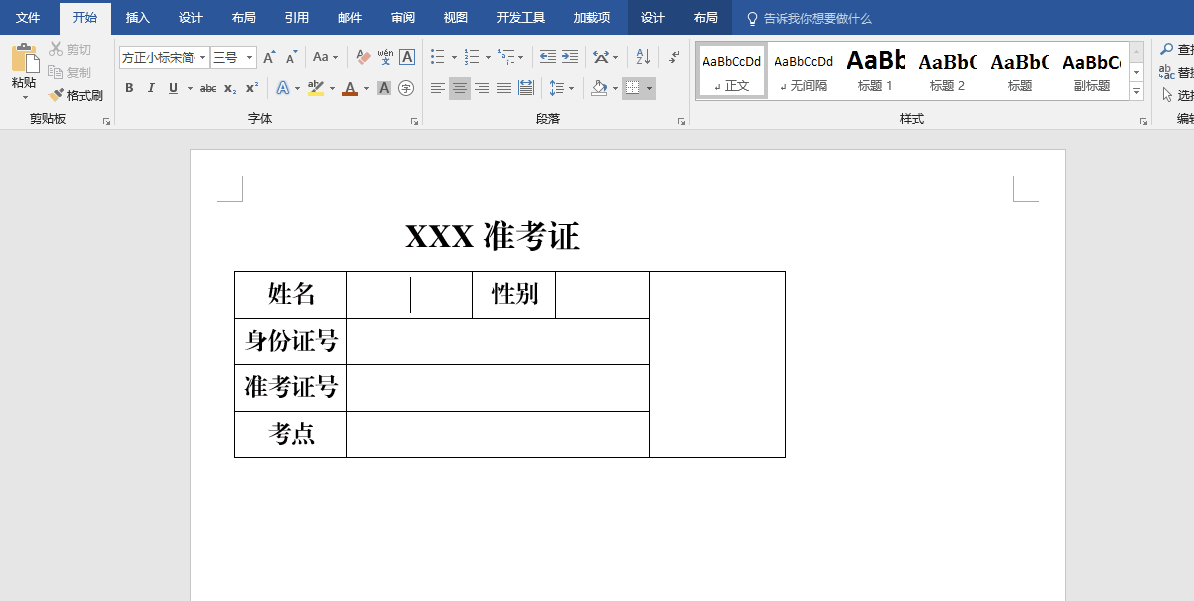Image resolution: width=1194 pixels, height=601 pixels.
Task: Apply red font color
Action: point(350,88)
